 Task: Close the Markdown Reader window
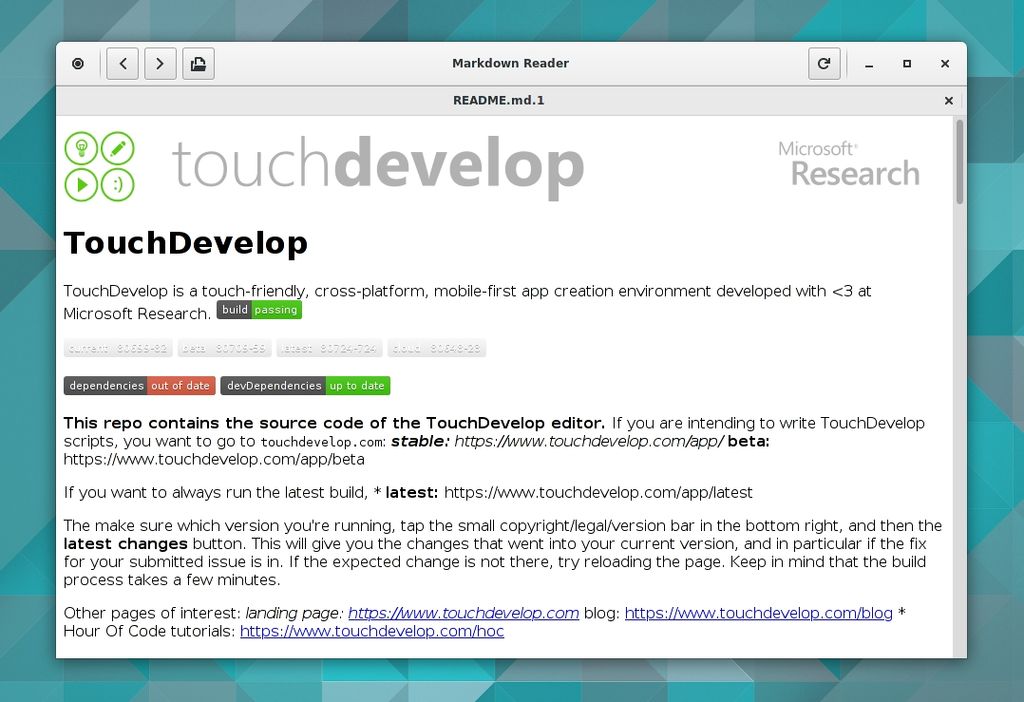click(x=945, y=63)
